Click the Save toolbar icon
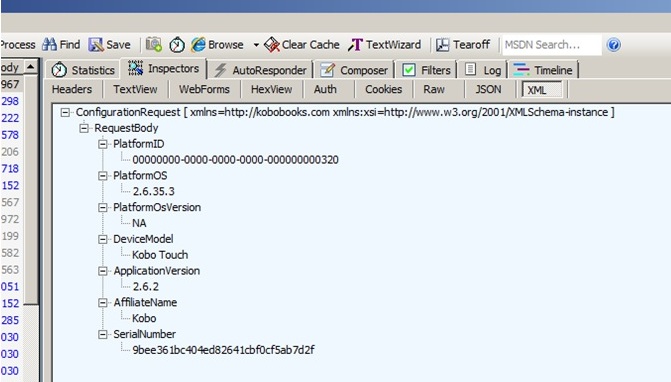This screenshot has height=382, width=671. coord(96,44)
